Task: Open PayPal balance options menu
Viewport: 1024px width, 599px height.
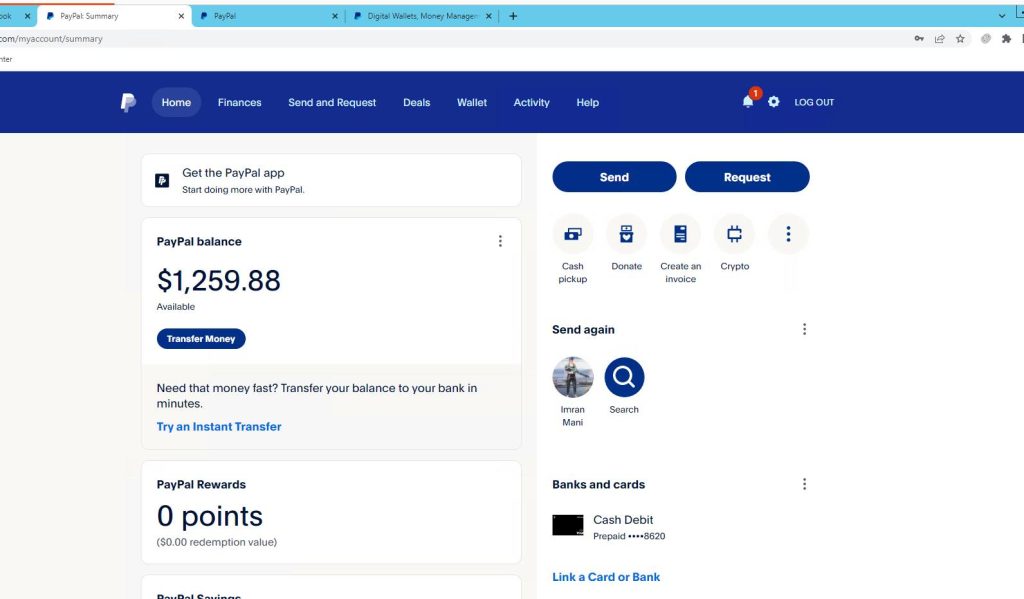Action: point(500,241)
